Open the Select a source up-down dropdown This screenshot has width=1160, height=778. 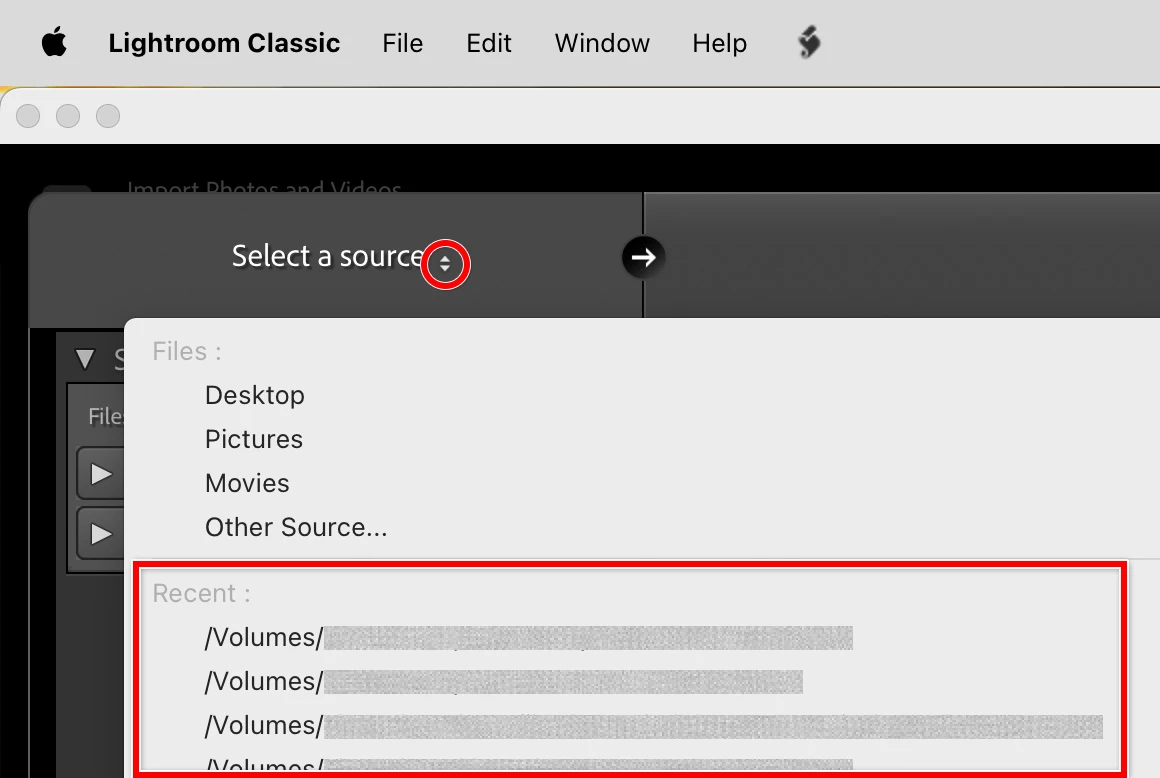click(x=445, y=264)
